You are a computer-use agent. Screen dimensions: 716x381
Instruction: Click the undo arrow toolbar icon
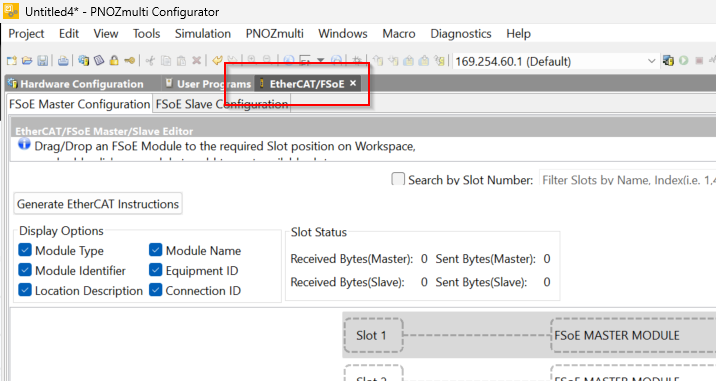coord(217,60)
